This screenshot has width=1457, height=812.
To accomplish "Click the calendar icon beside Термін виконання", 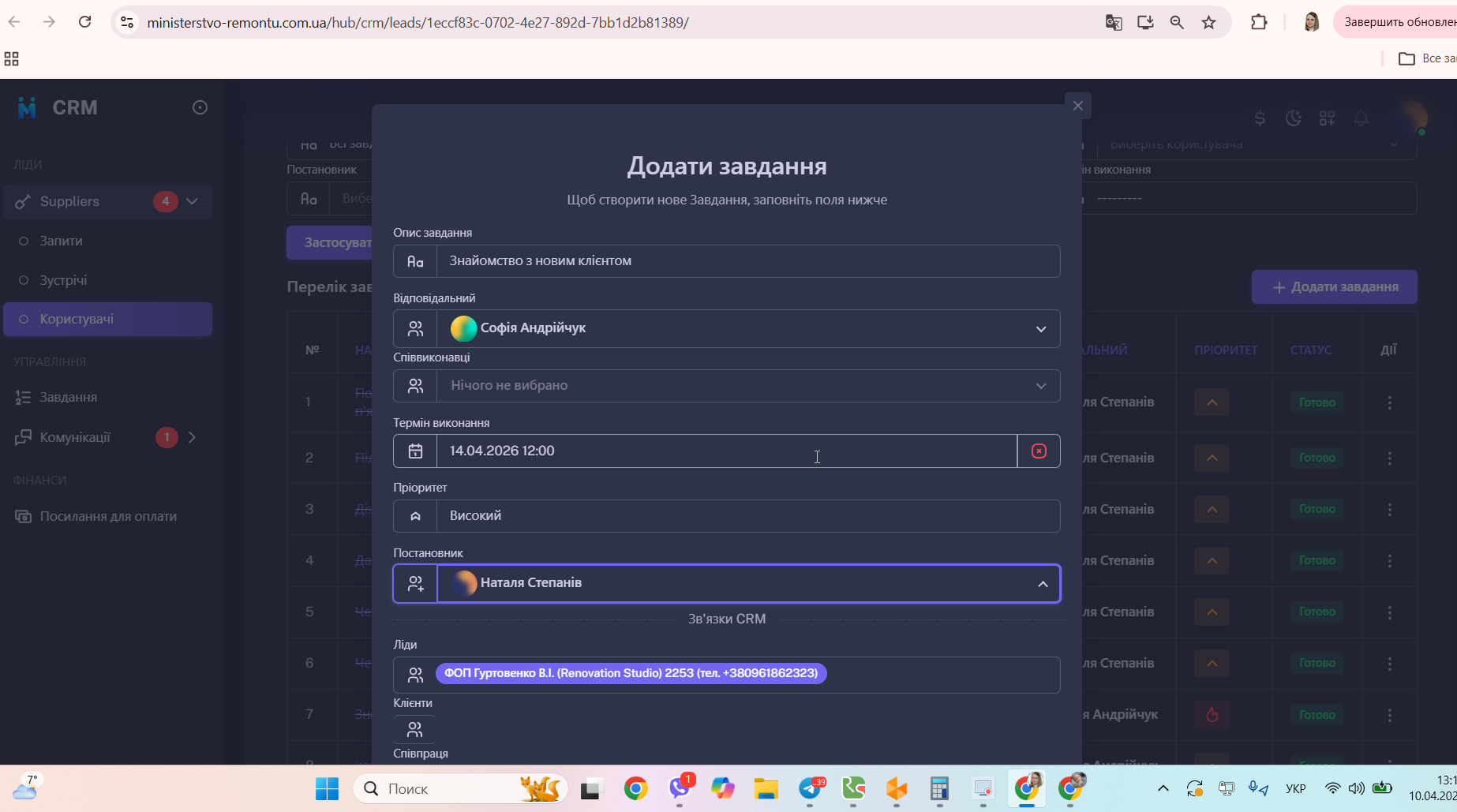I will [415, 451].
